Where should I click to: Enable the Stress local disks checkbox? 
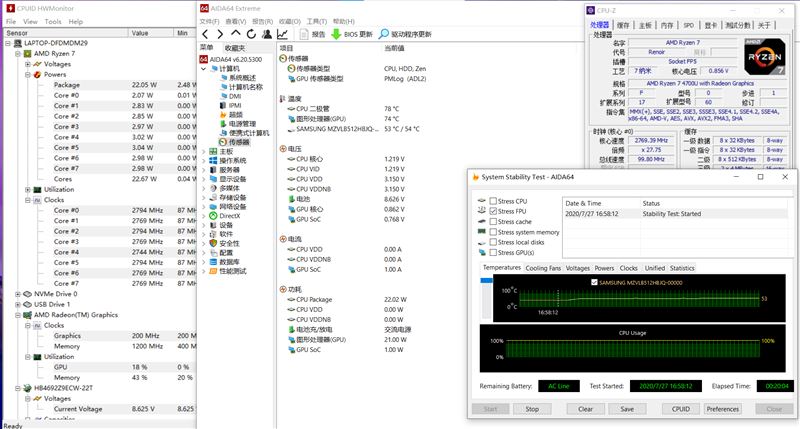493,242
